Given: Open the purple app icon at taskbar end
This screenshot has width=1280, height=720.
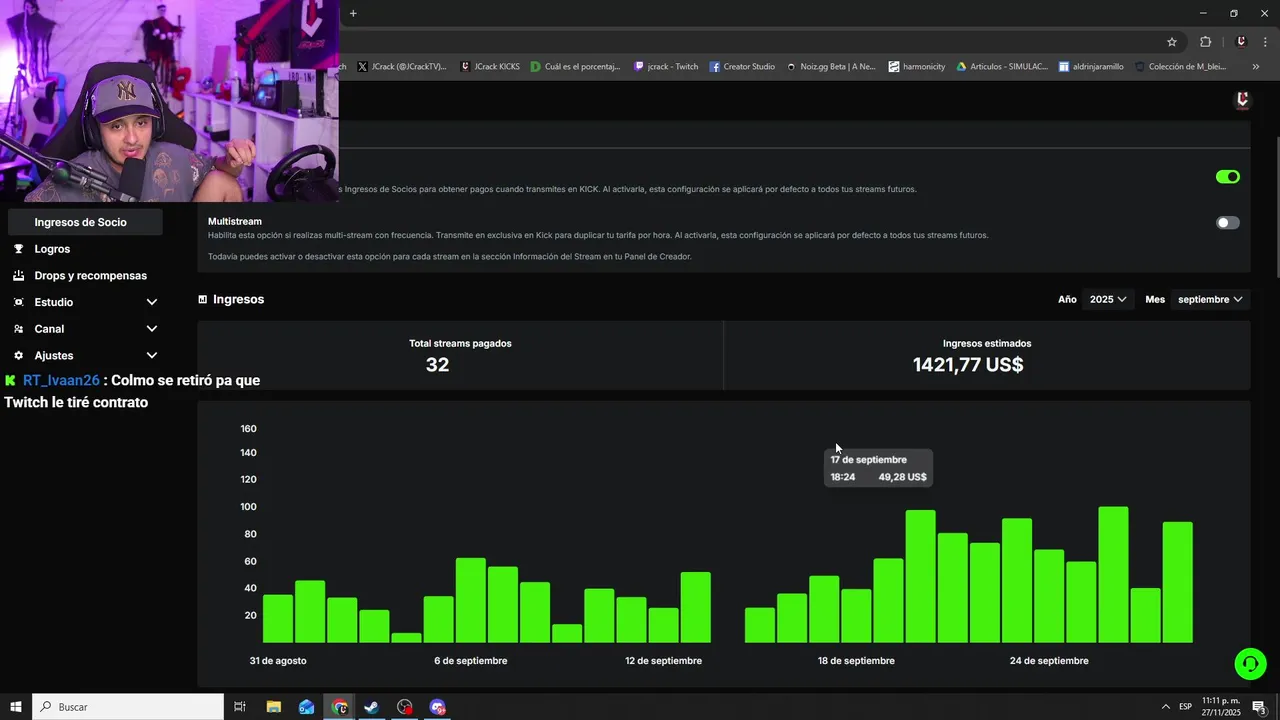Looking at the screenshot, I should (437, 707).
